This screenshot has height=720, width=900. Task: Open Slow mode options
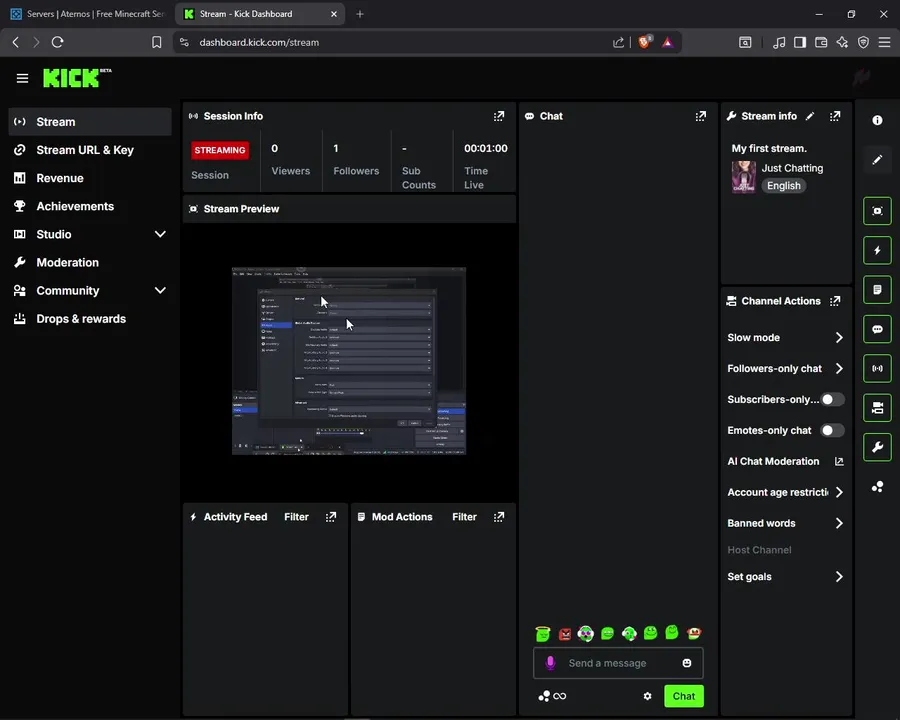click(785, 338)
